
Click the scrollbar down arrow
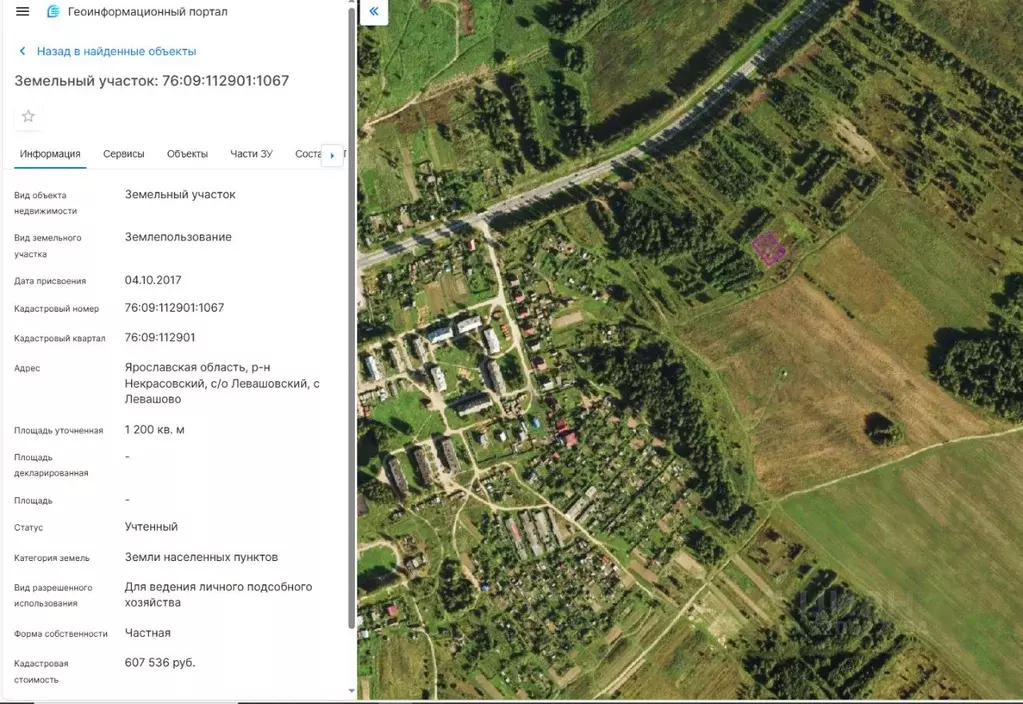pyautogui.click(x=352, y=690)
